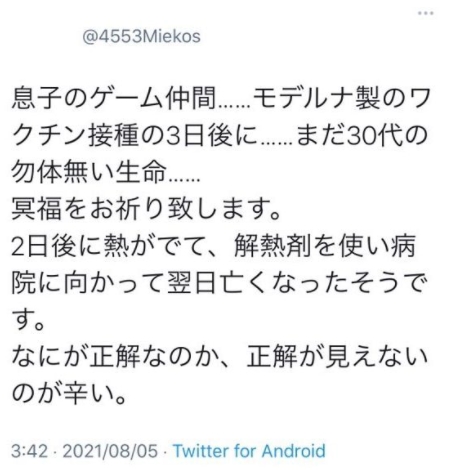Image resolution: width=450 pixels, height=471 pixels.
Task: Click the phrase 正解が見えない in the tweet
Action: pos(337,356)
